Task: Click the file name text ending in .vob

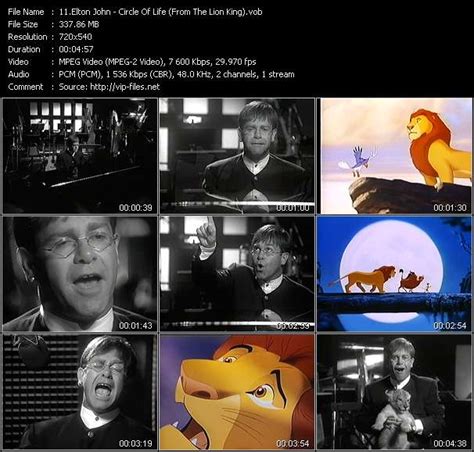Action: (x=160, y=12)
